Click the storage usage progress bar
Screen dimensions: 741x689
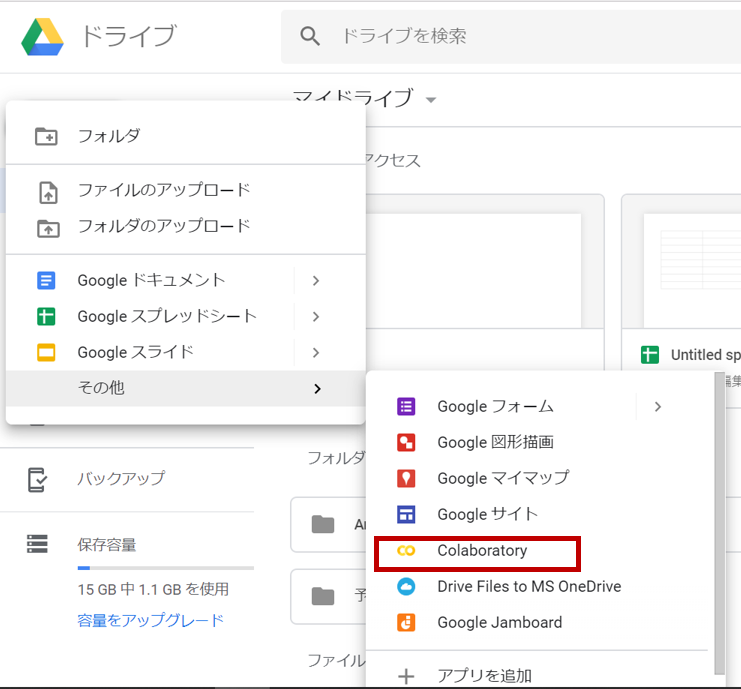(x=165, y=568)
